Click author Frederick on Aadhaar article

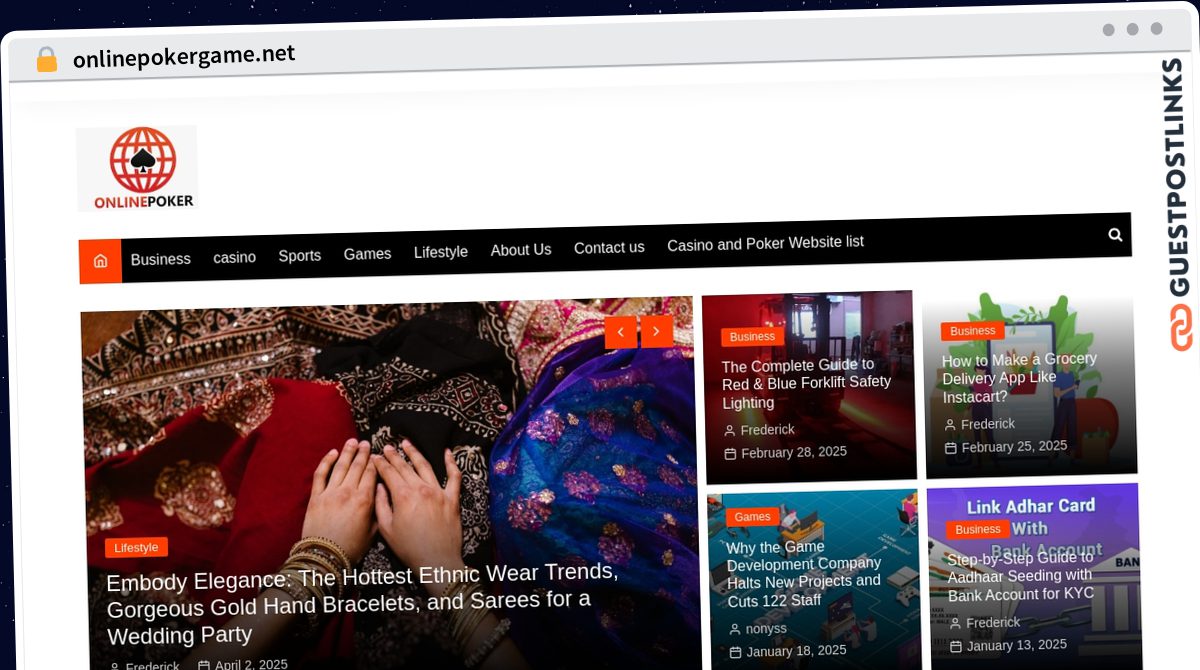[993, 622]
